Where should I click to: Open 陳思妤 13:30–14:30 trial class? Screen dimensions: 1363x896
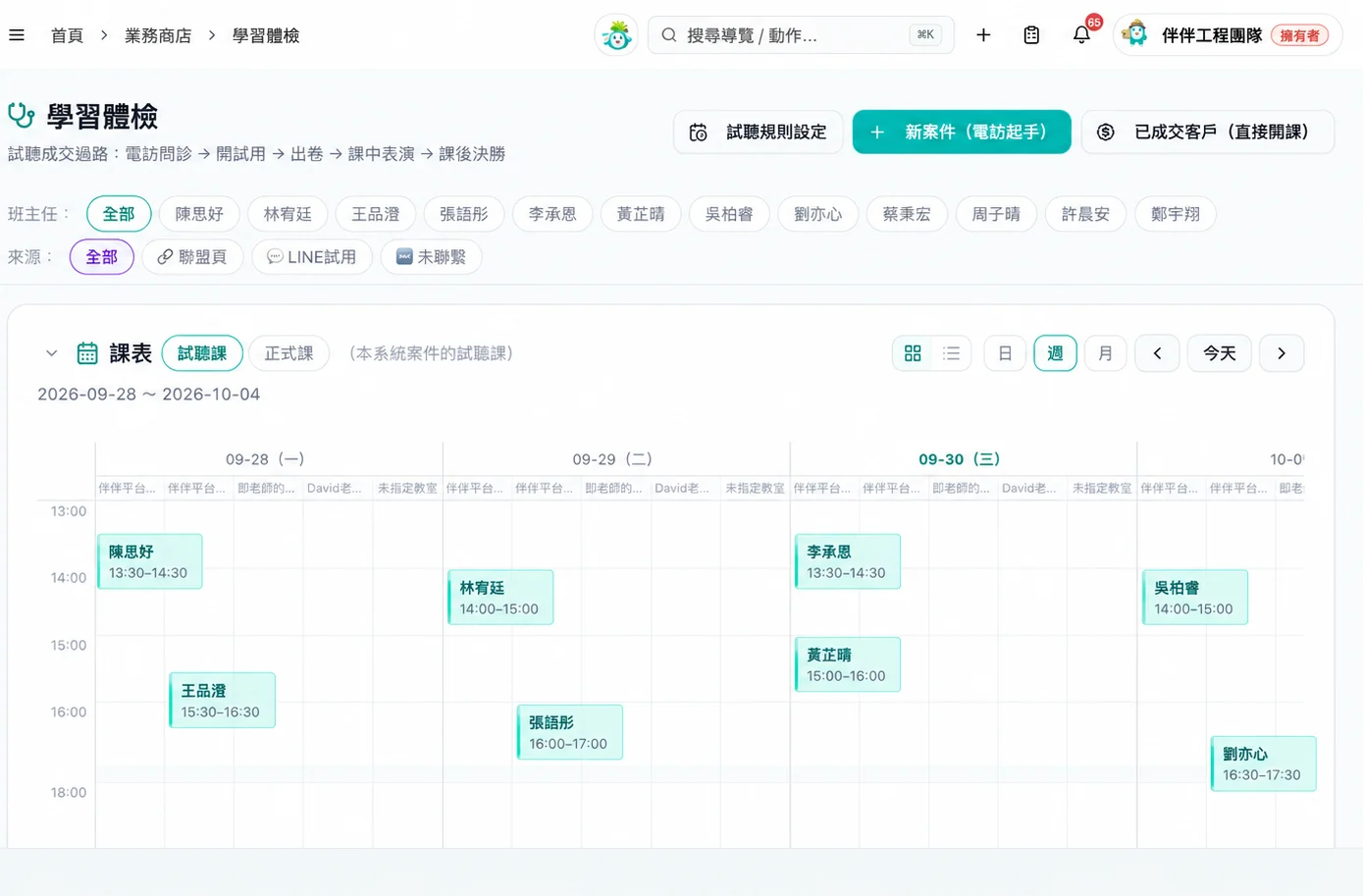[150, 561]
